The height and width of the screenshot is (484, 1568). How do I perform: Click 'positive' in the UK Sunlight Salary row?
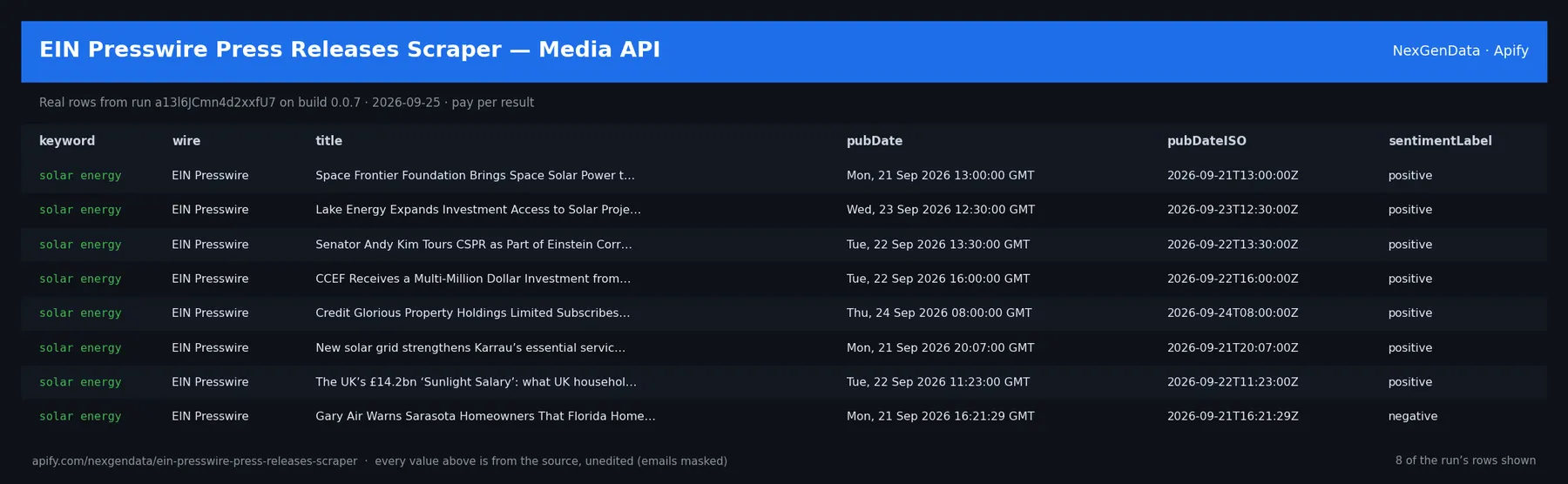coord(1409,382)
